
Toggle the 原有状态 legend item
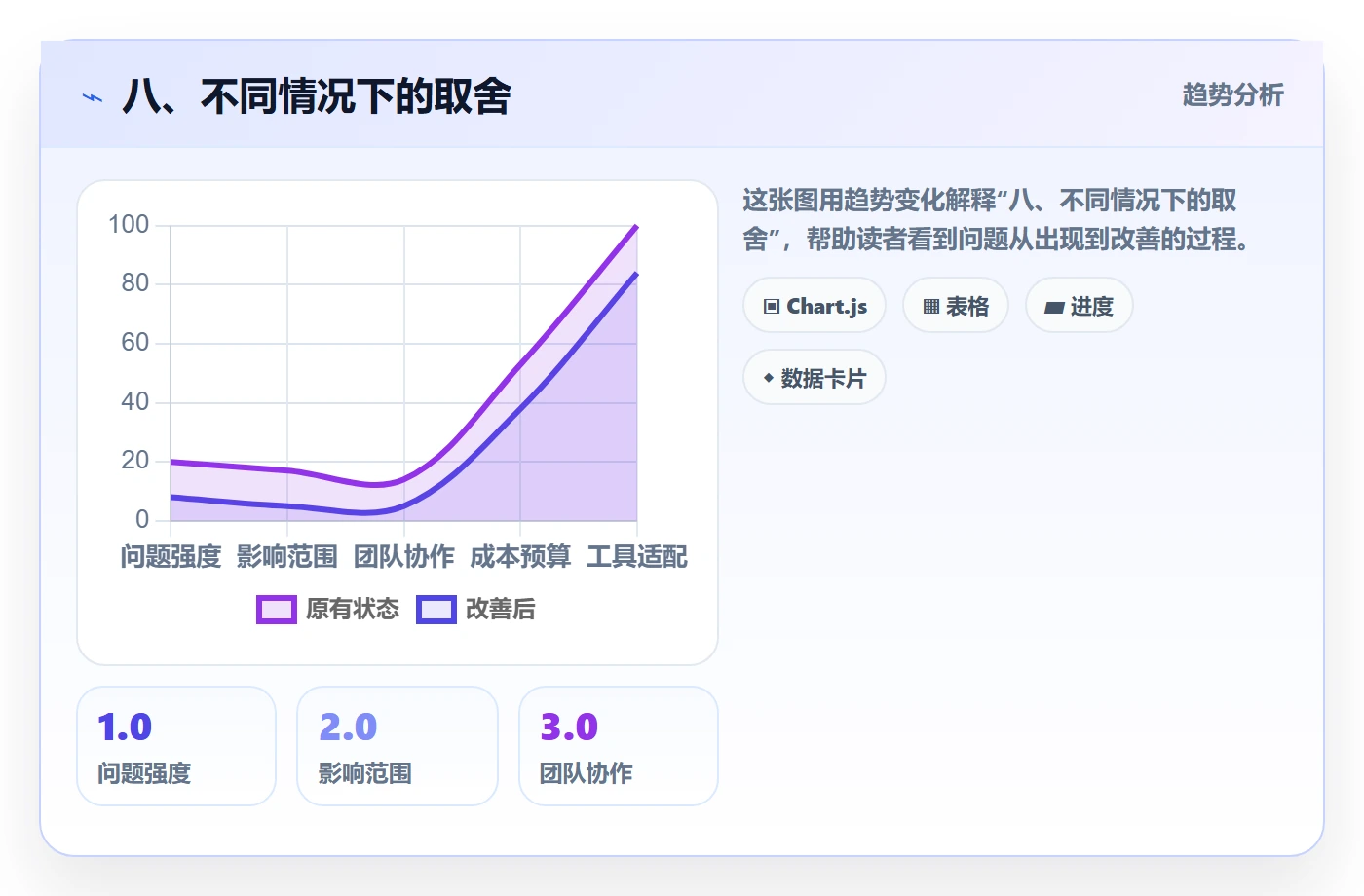[328, 610]
